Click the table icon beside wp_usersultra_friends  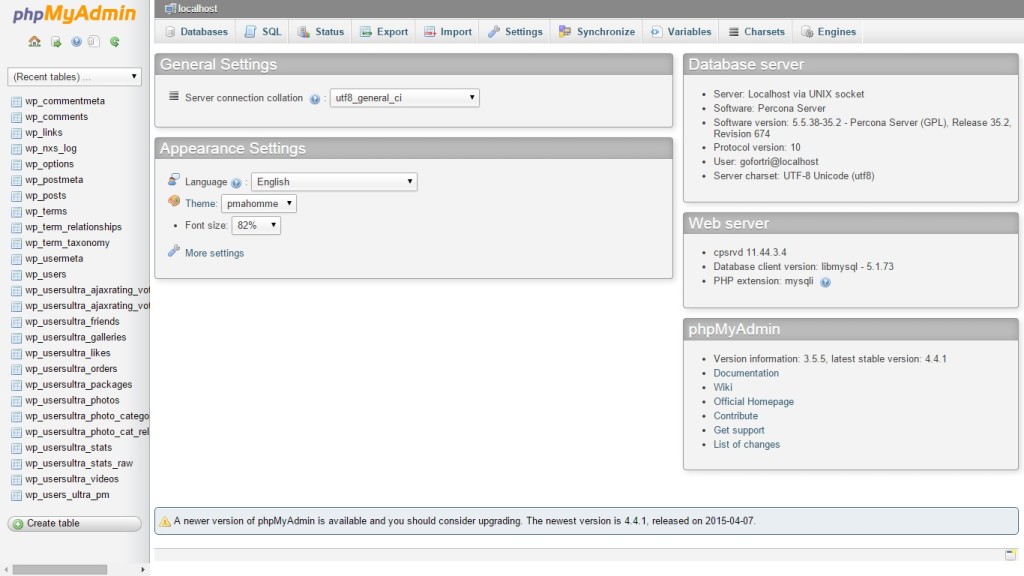coord(16,322)
